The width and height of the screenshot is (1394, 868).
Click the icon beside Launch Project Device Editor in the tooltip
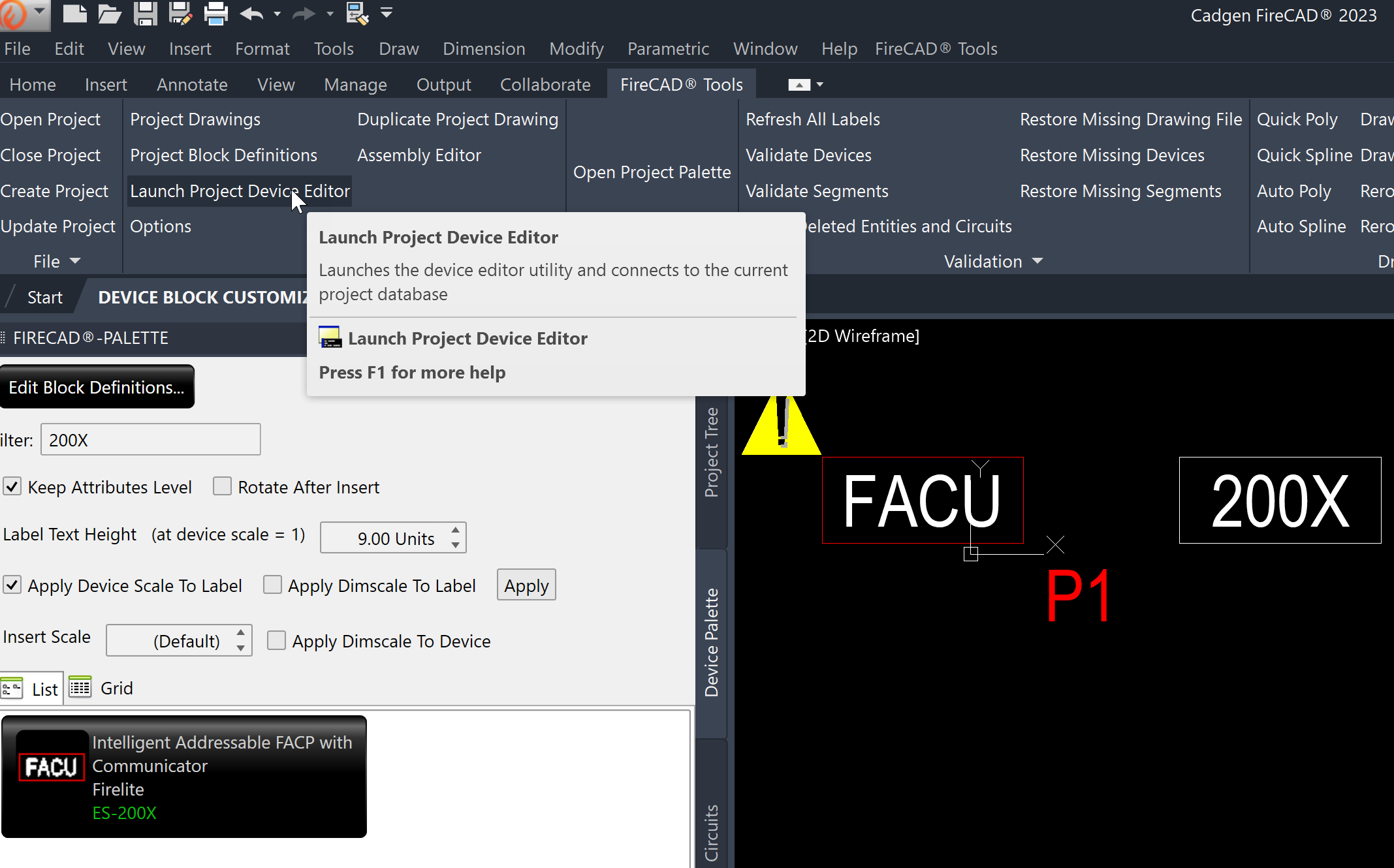point(330,337)
